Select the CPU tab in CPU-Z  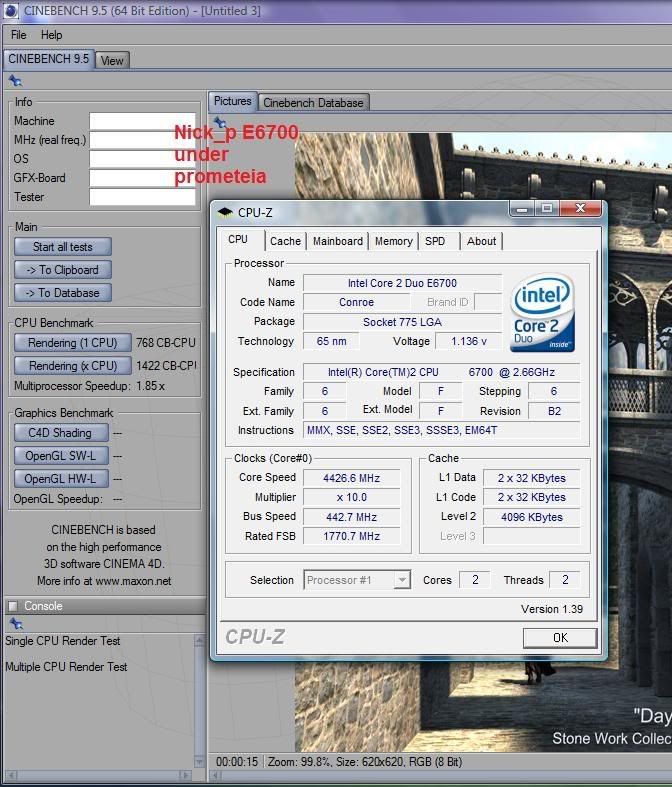pos(238,239)
